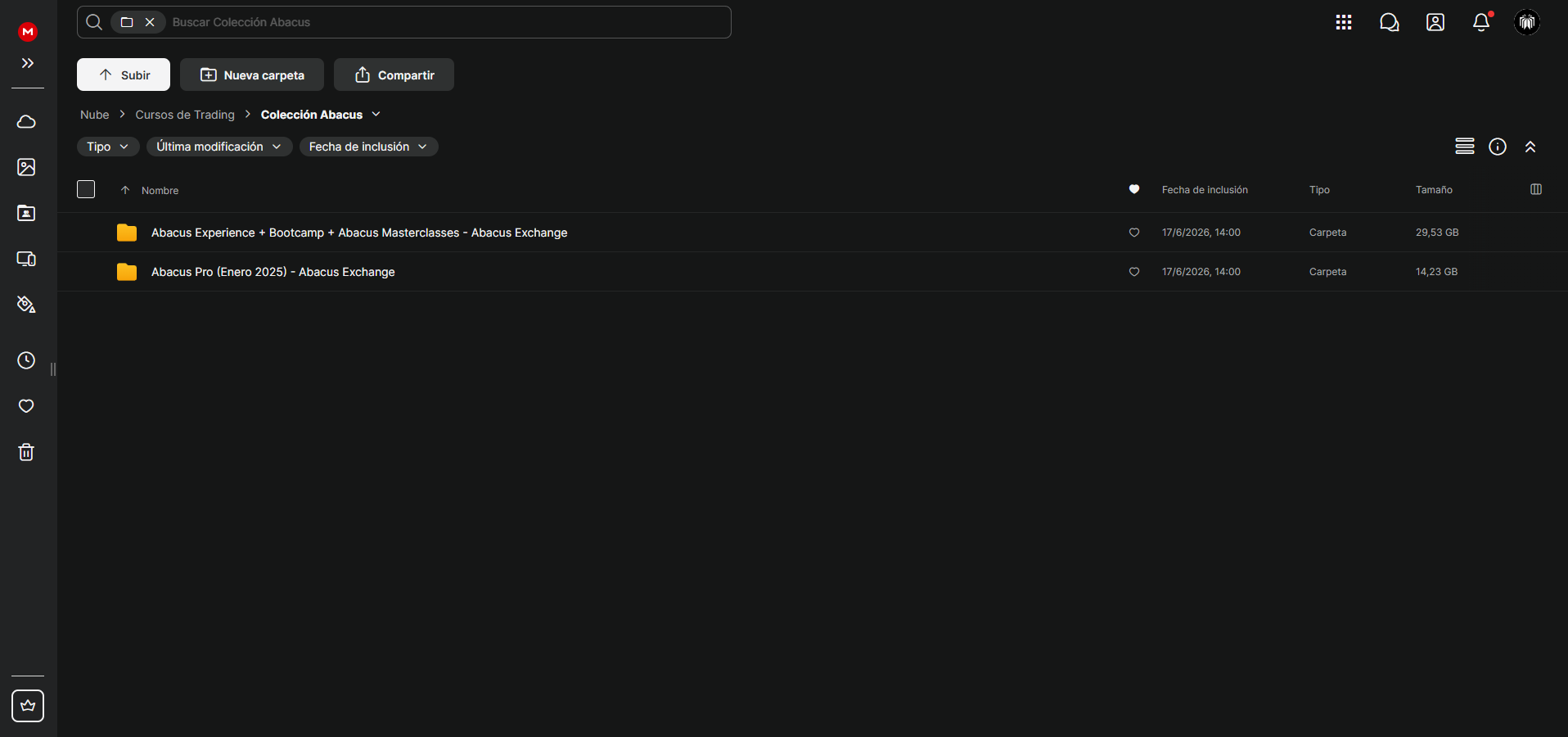Open contacts icon in top bar
1568x737 pixels.
tap(1435, 22)
